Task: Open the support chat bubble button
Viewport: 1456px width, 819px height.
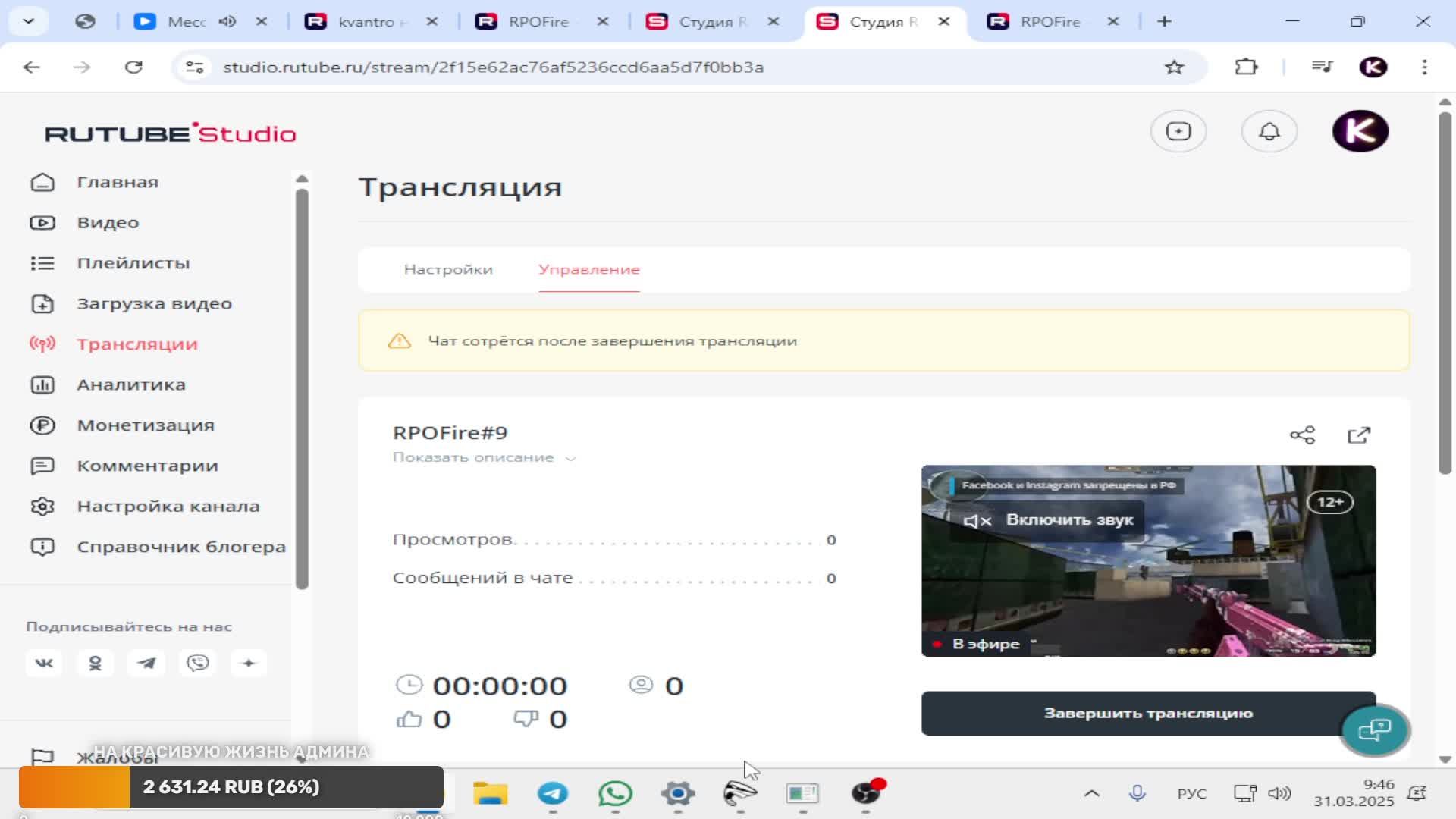Action: click(x=1374, y=730)
